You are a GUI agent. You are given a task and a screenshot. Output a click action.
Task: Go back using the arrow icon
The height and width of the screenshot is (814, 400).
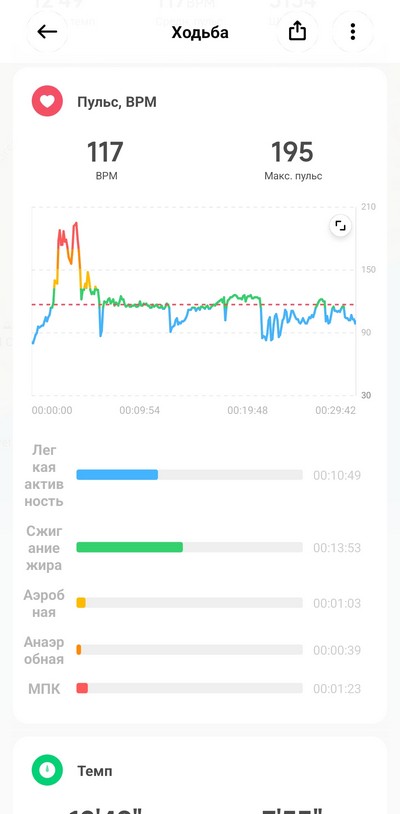[47, 32]
